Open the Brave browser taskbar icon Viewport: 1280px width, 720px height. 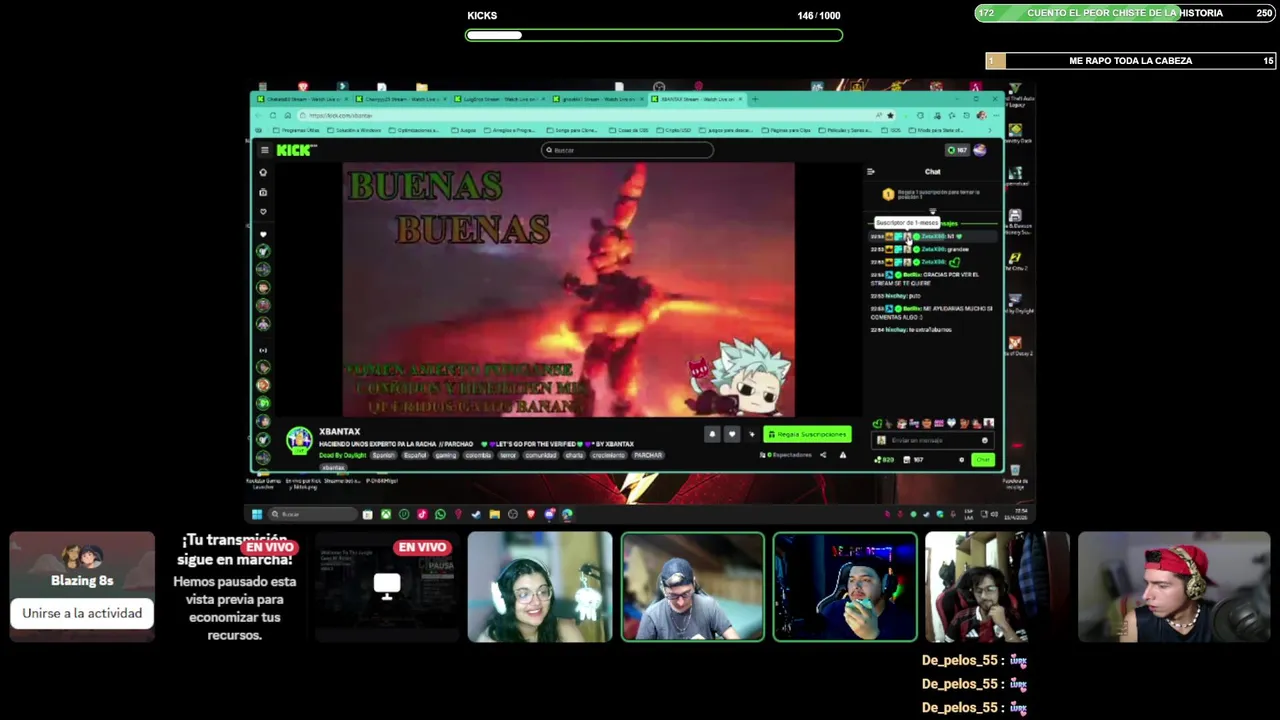point(531,514)
